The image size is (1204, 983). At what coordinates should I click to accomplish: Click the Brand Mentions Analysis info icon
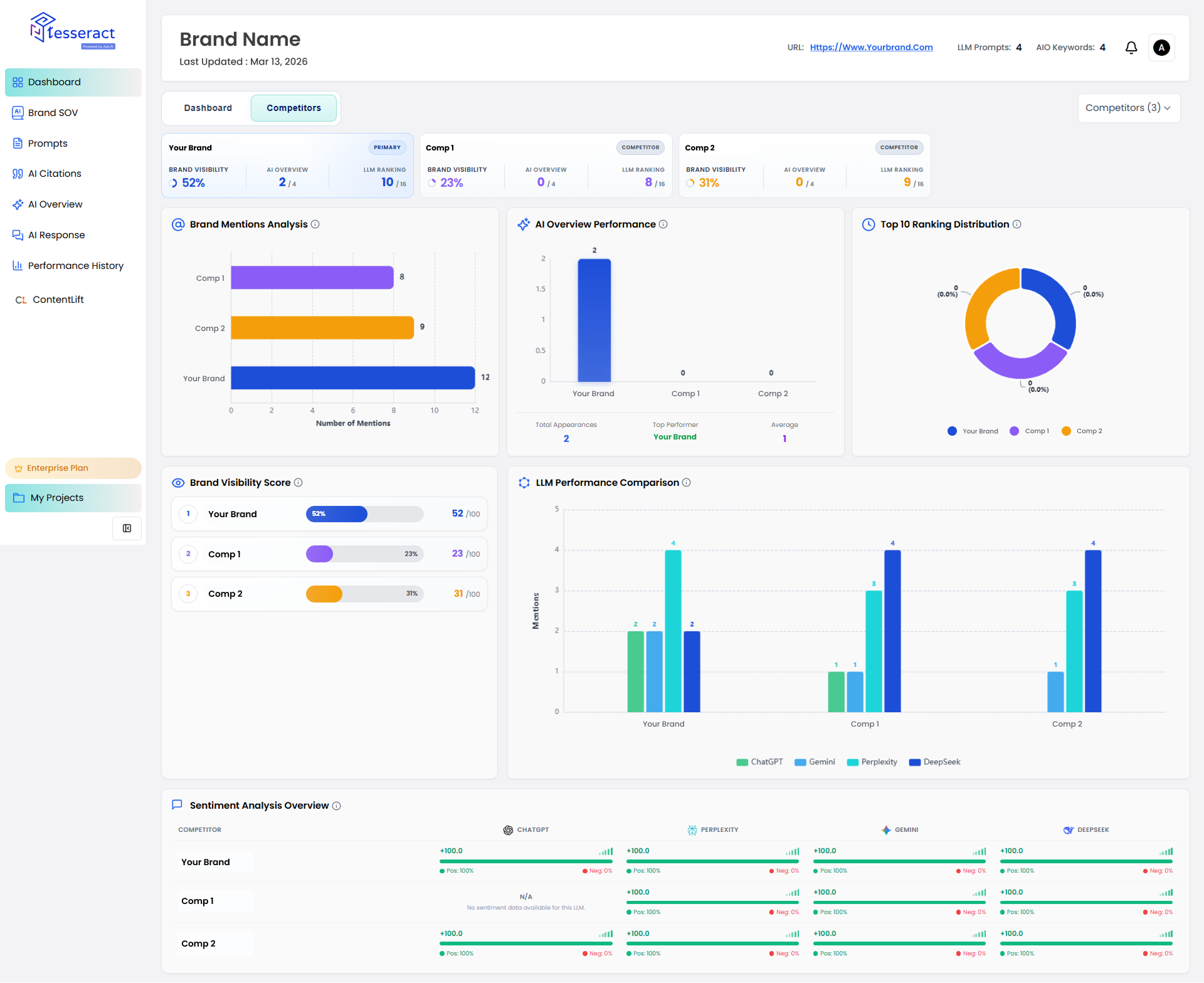tap(315, 224)
